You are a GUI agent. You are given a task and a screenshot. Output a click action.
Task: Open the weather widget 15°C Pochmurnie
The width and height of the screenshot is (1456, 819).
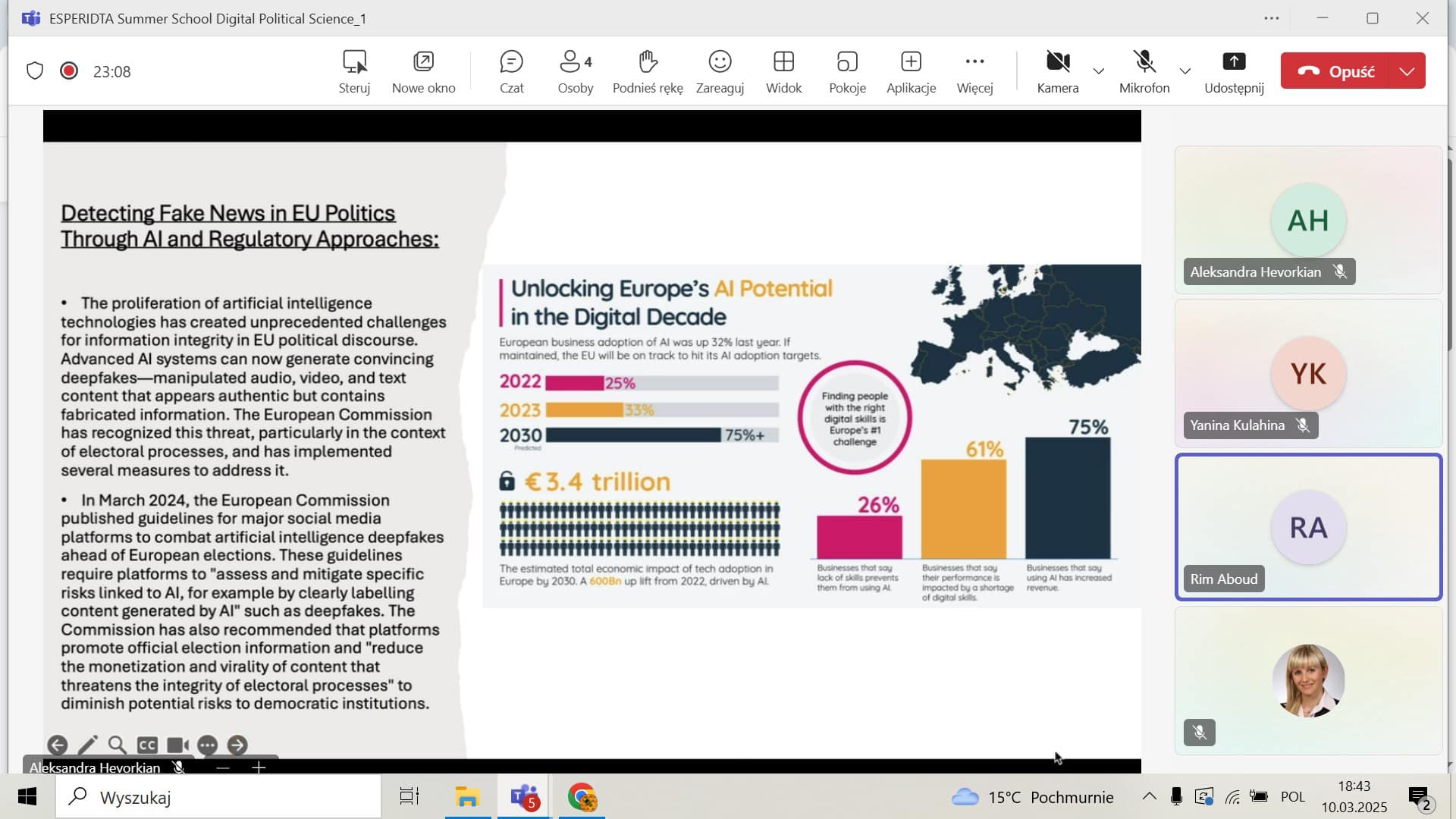1033,797
